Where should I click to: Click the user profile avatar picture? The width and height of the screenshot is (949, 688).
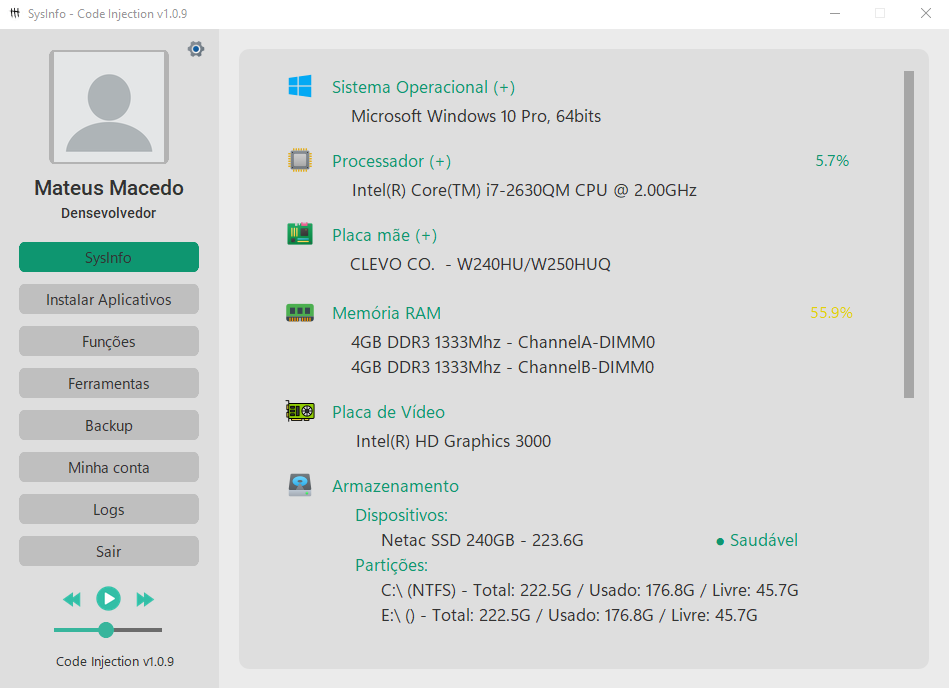coord(109,107)
